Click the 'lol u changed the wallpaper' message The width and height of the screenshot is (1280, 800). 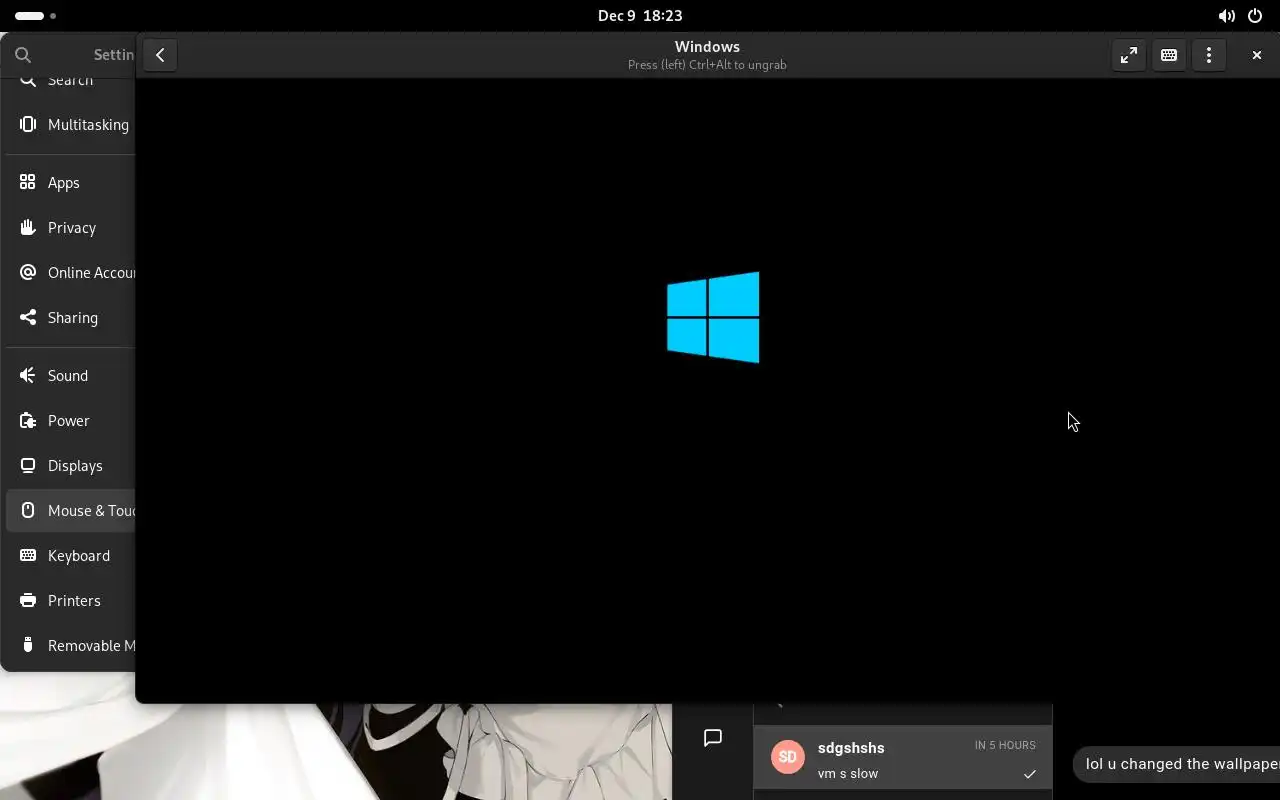(1178, 764)
